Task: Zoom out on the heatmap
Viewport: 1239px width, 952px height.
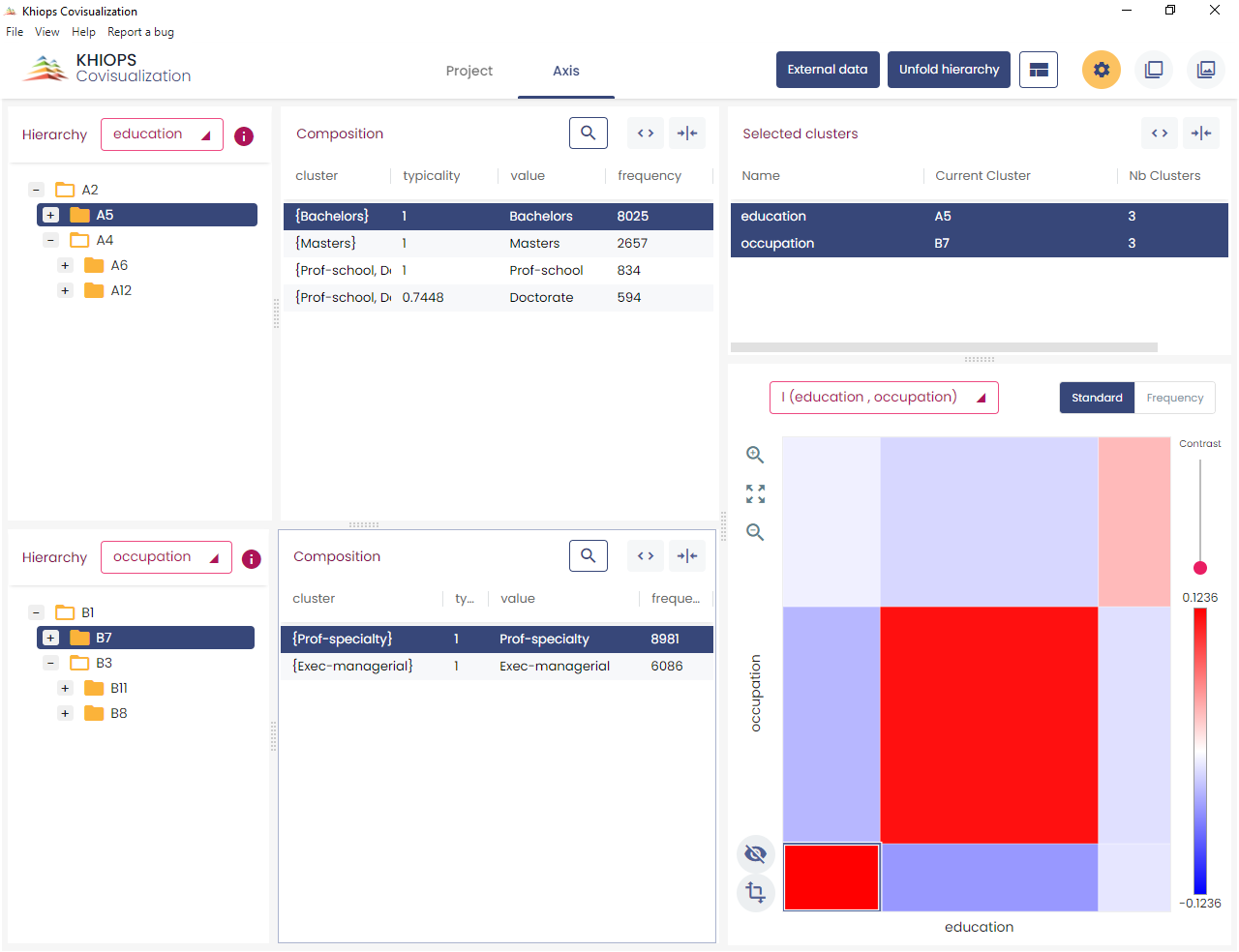Action: point(755,532)
